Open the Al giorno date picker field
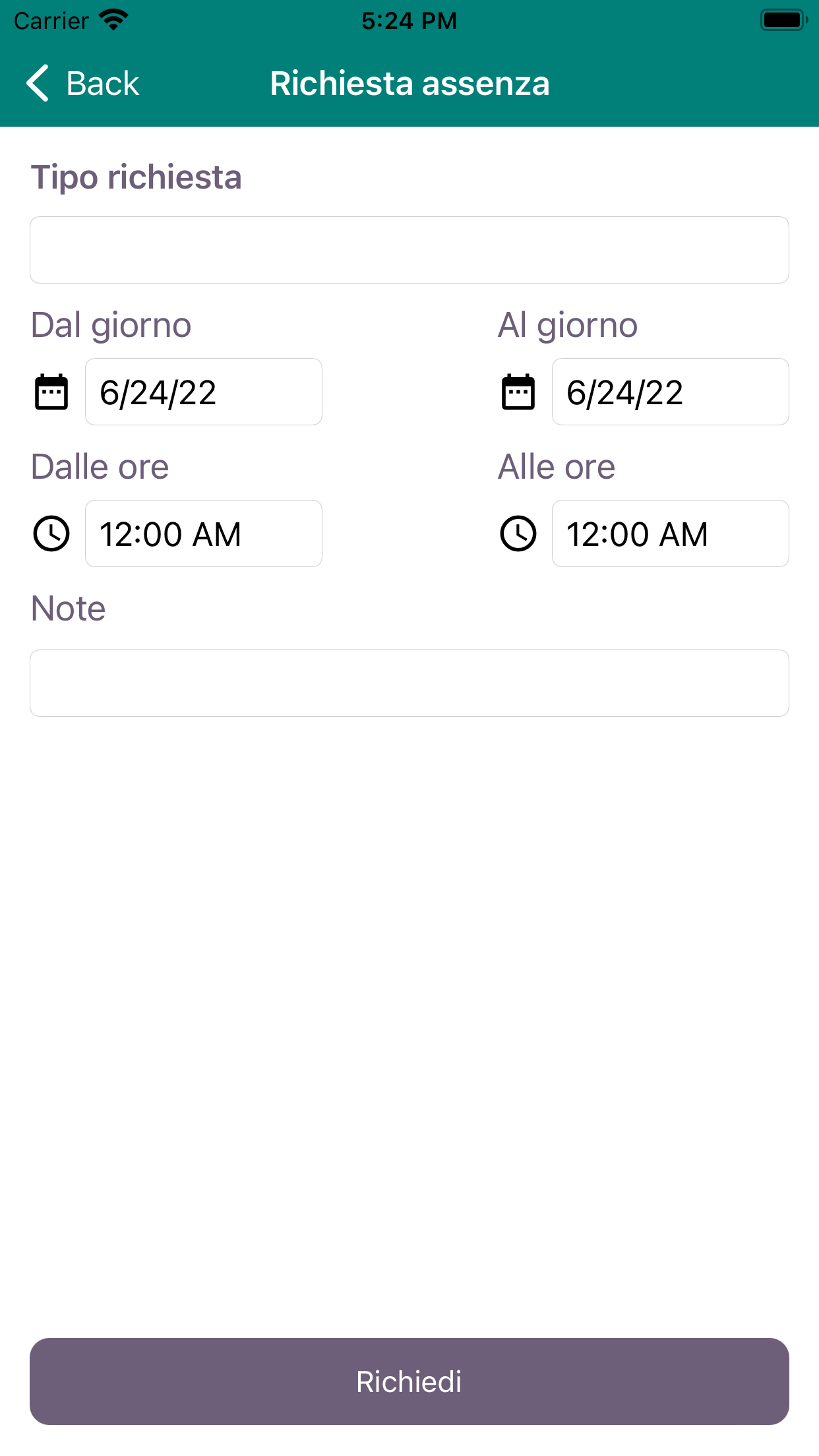 671,392
